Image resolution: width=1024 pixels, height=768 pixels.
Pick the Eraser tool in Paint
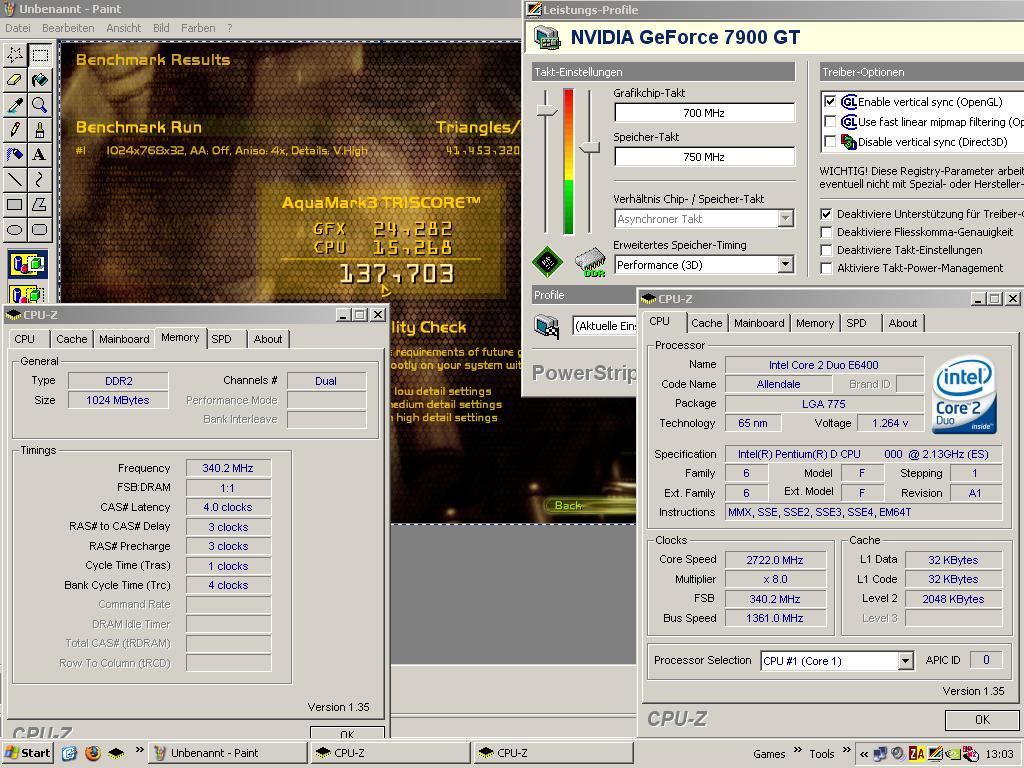click(15, 80)
